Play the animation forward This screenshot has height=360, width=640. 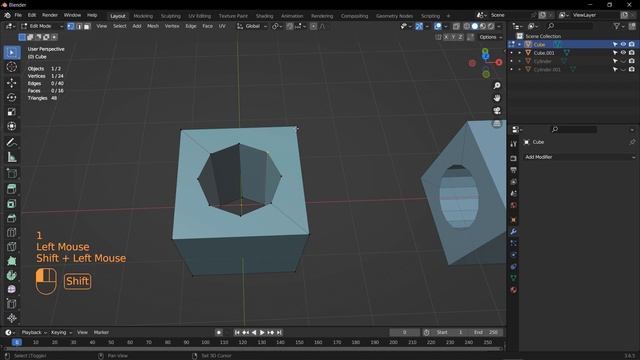[x=262, y=333]
